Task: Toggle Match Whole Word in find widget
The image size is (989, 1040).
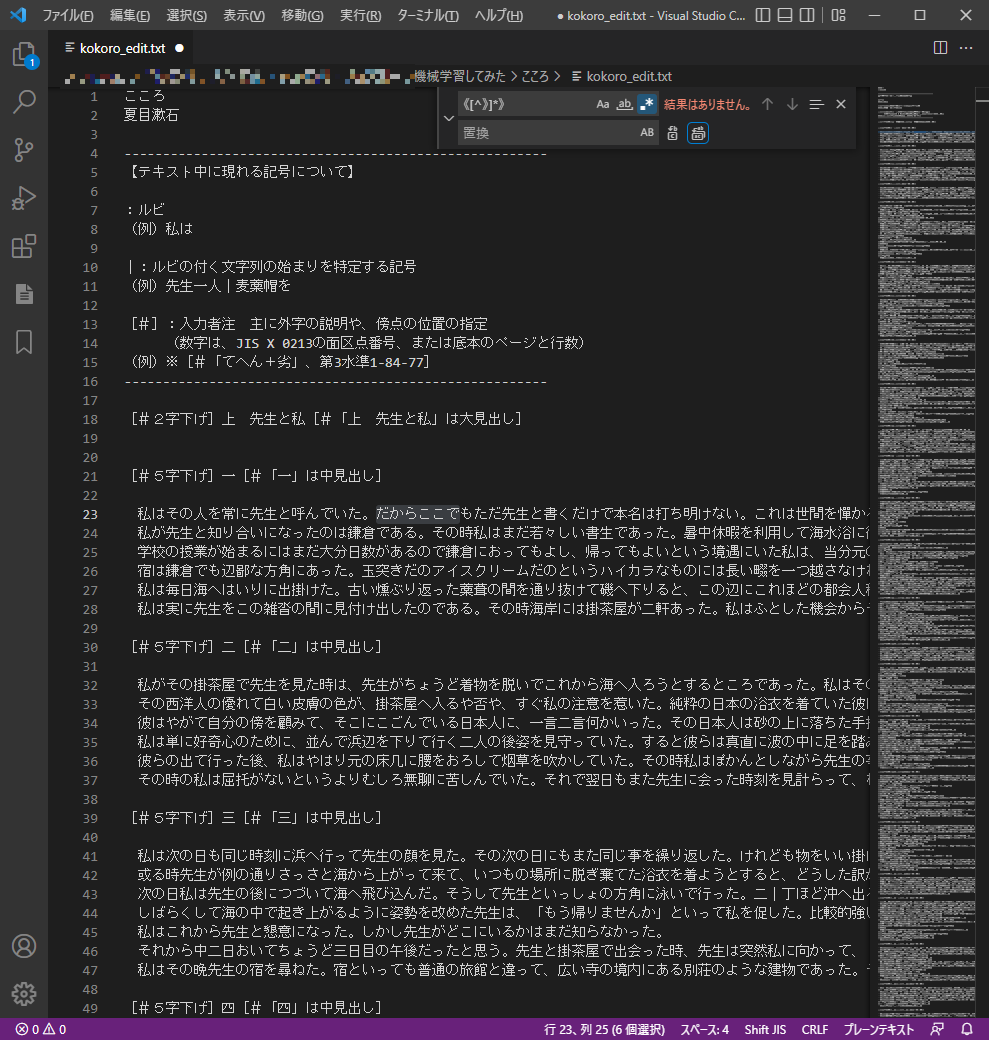Action: 624,104
